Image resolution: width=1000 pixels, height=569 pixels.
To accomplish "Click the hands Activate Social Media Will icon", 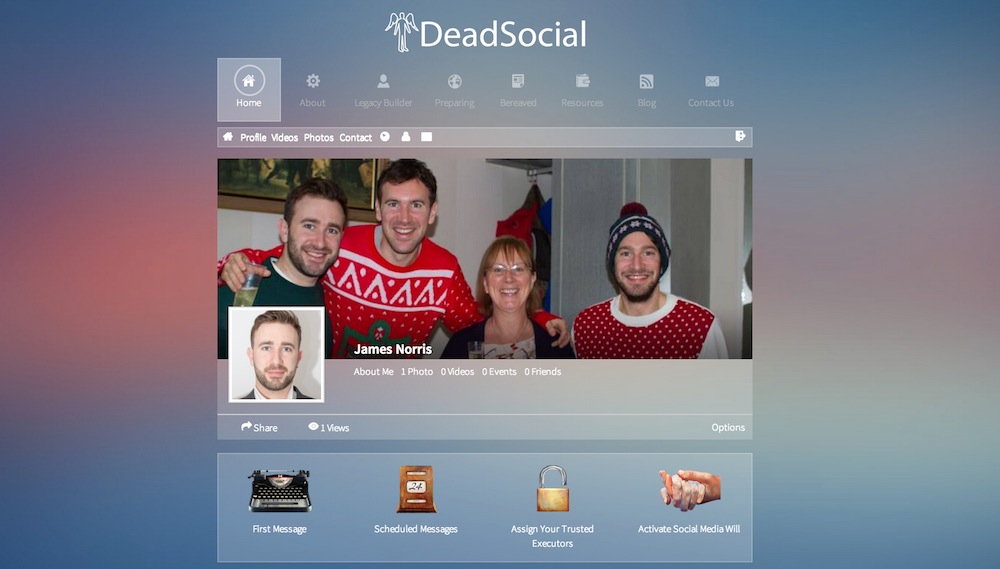I will (689, 490).
